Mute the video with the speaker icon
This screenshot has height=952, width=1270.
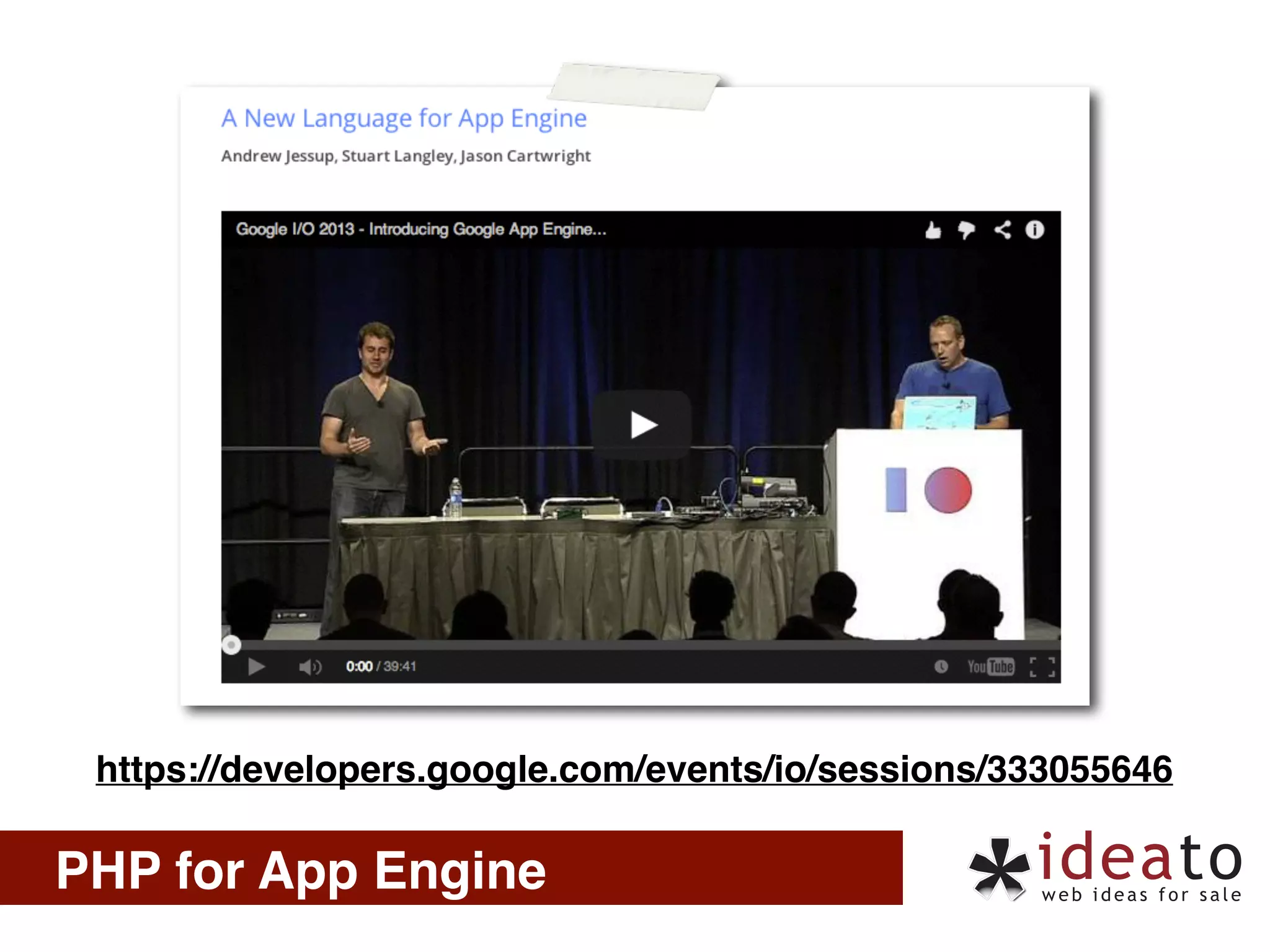pos(310,667)
